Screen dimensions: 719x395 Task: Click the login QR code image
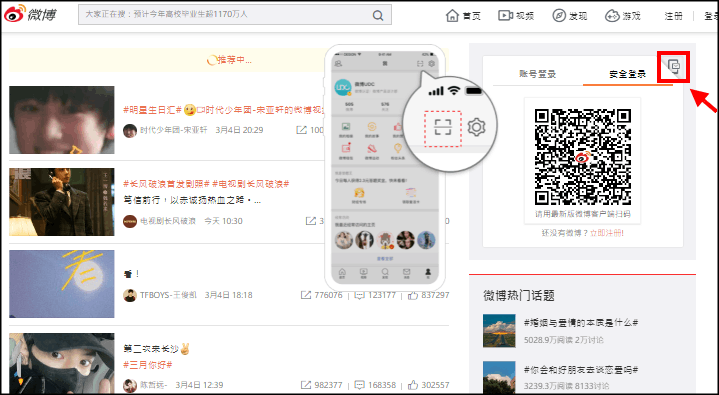583,157
